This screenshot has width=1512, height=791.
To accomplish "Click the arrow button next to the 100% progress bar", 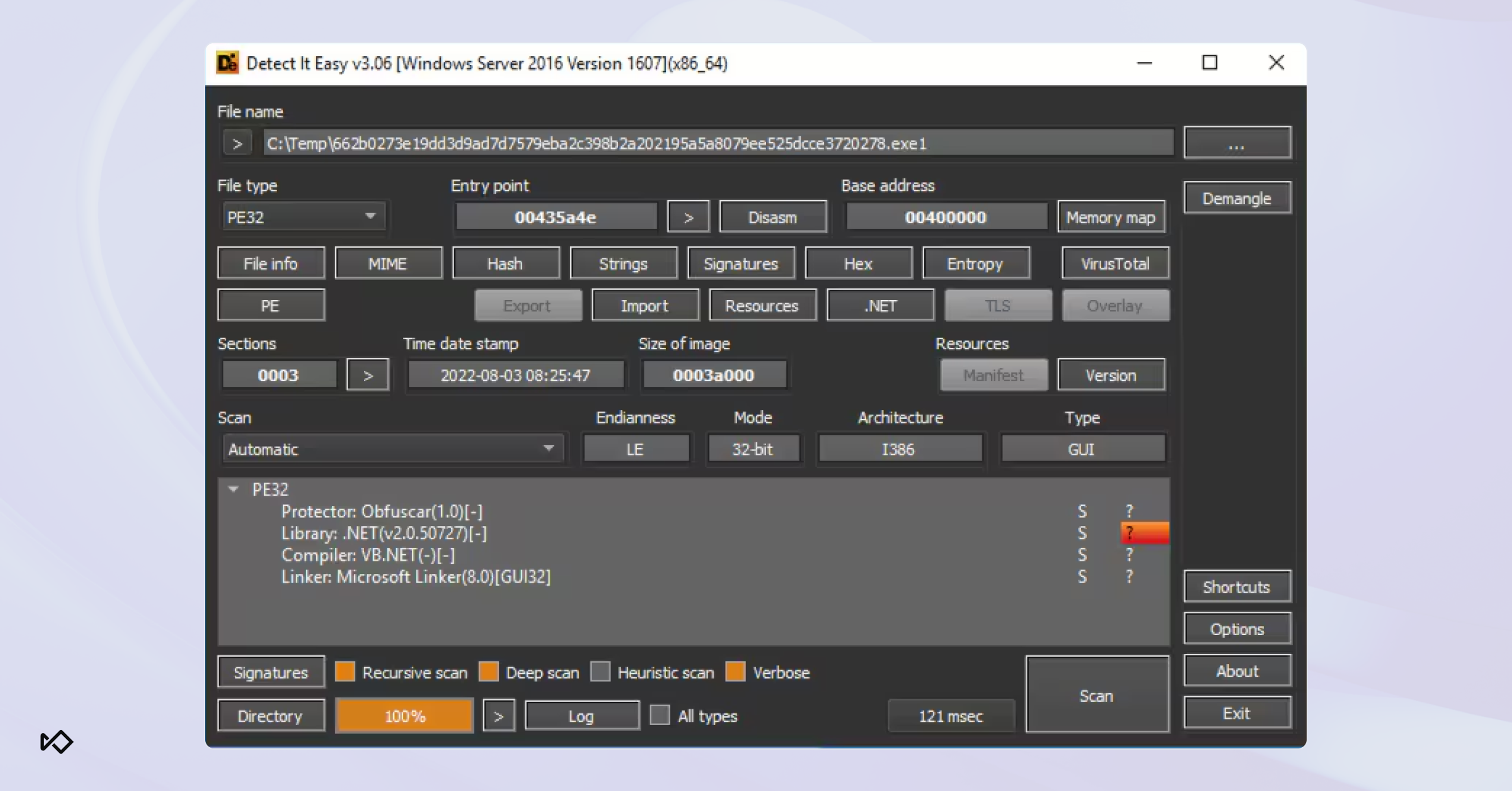I will [x=499, y=716].
